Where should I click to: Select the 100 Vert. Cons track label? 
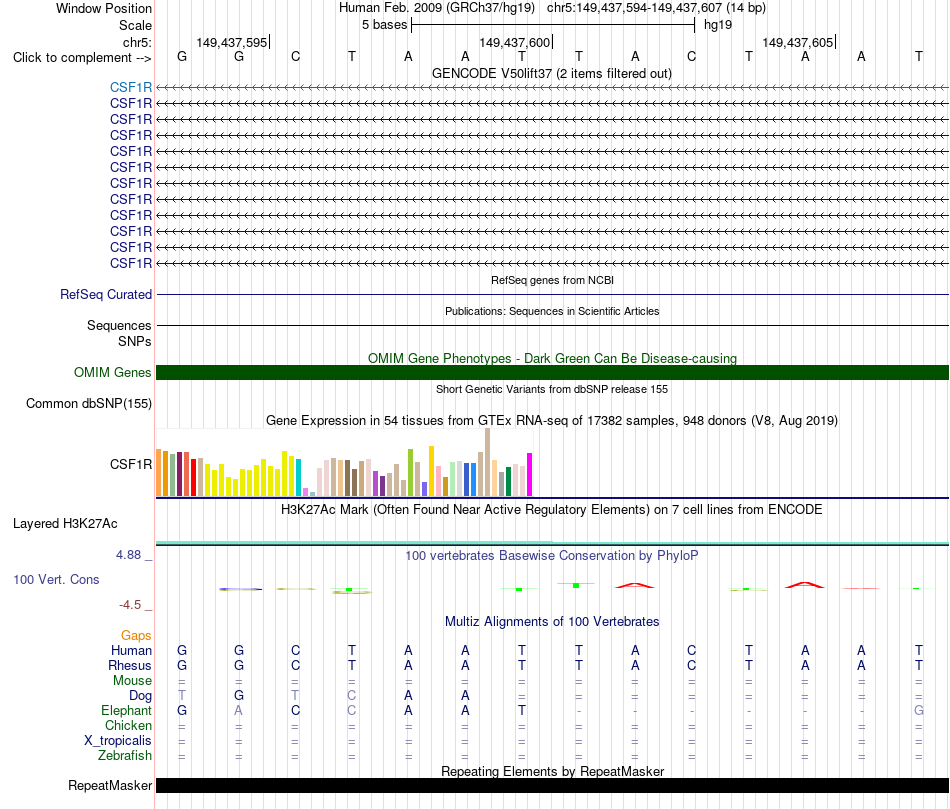point(56,579)
